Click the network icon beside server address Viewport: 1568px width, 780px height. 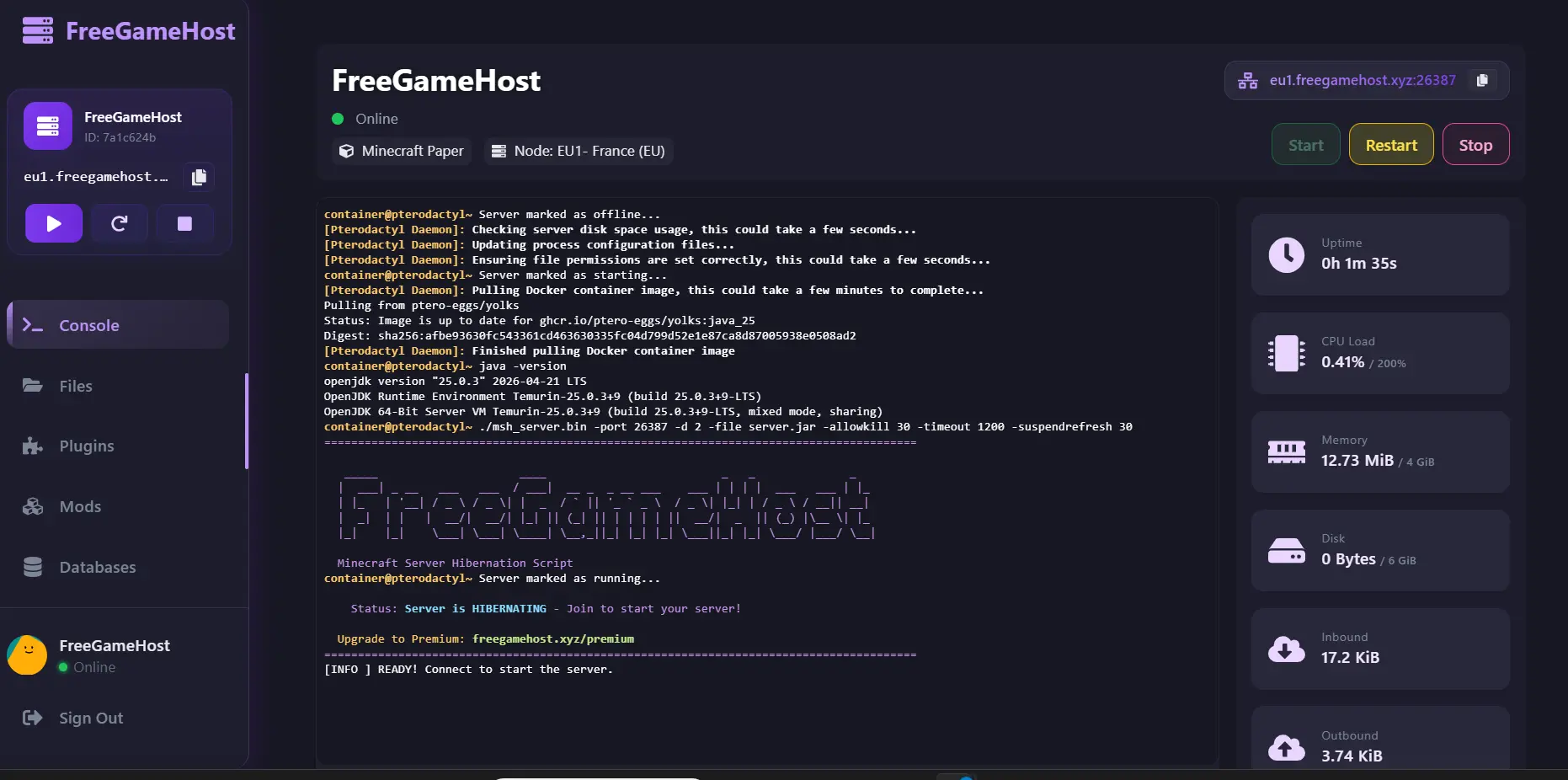(1248, 81)
